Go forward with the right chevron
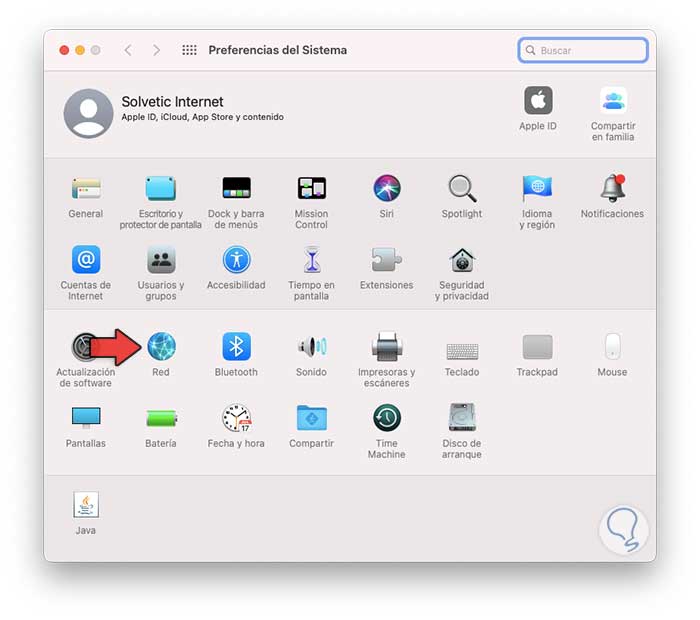 156,50
